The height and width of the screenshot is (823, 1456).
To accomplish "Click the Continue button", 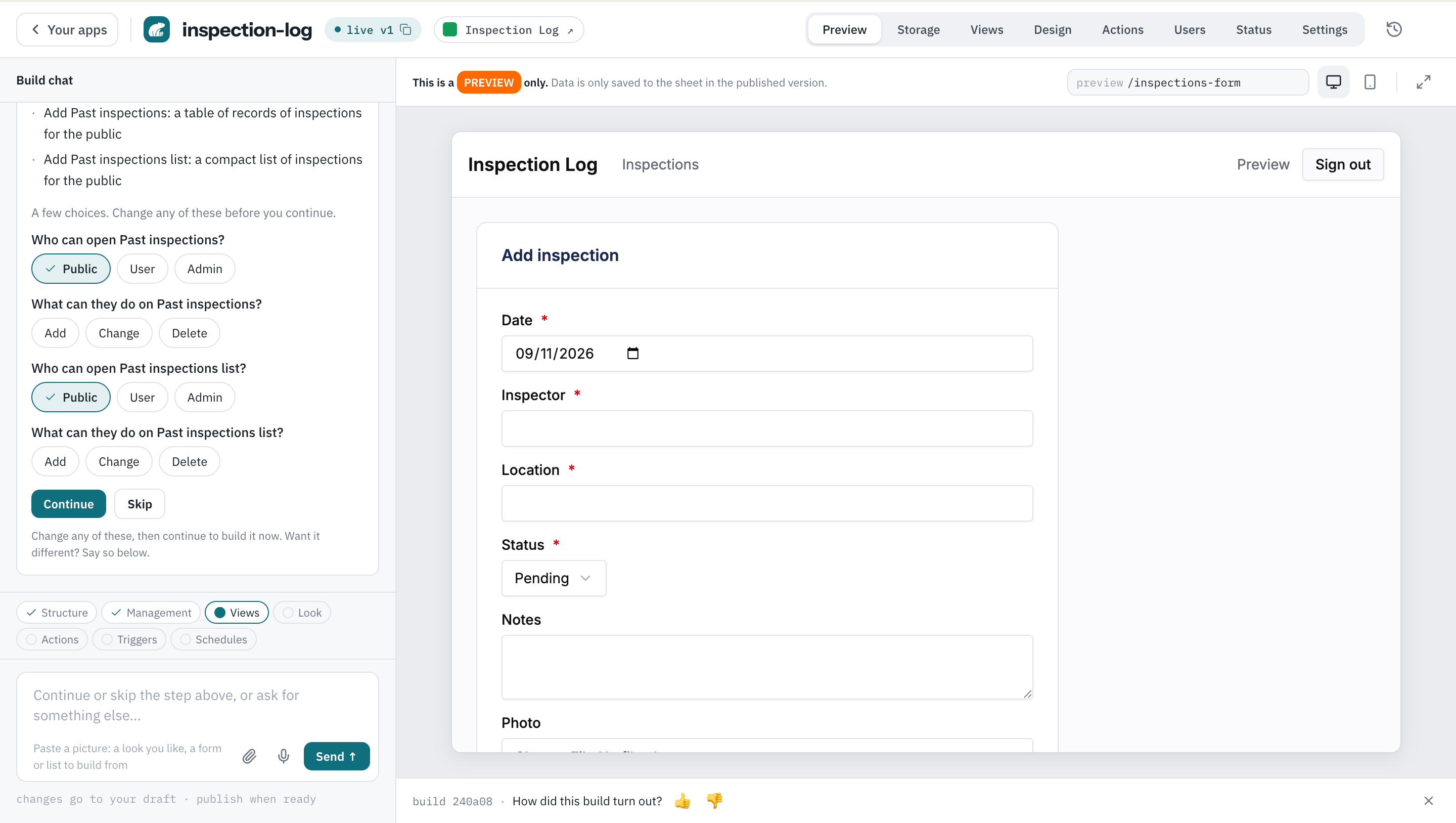I will [x=68, y=504].
